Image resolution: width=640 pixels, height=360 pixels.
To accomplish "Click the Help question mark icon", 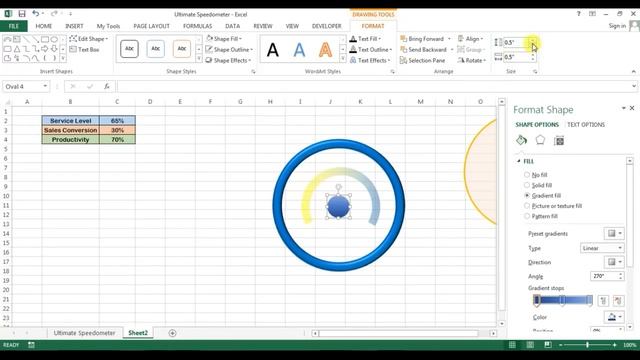I will click(x=578, y=14).
